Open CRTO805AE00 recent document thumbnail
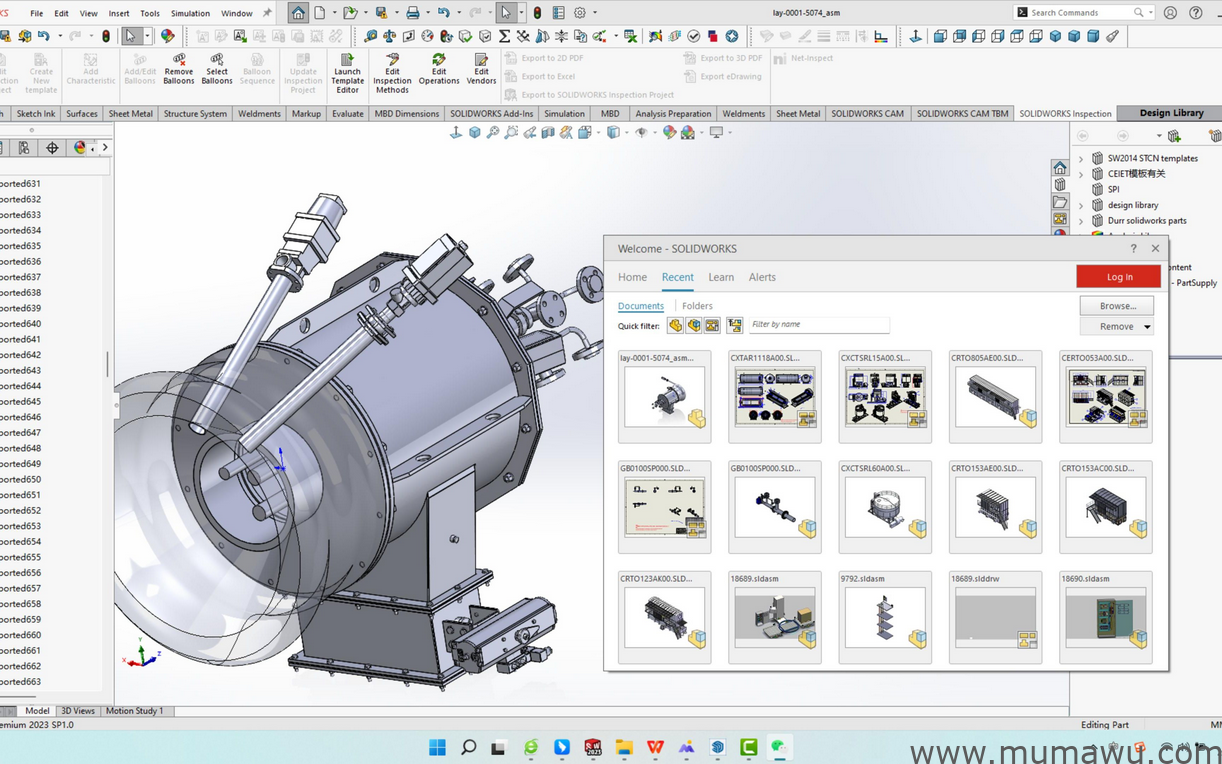The image size is (1222, 764). tap(995, 396)
